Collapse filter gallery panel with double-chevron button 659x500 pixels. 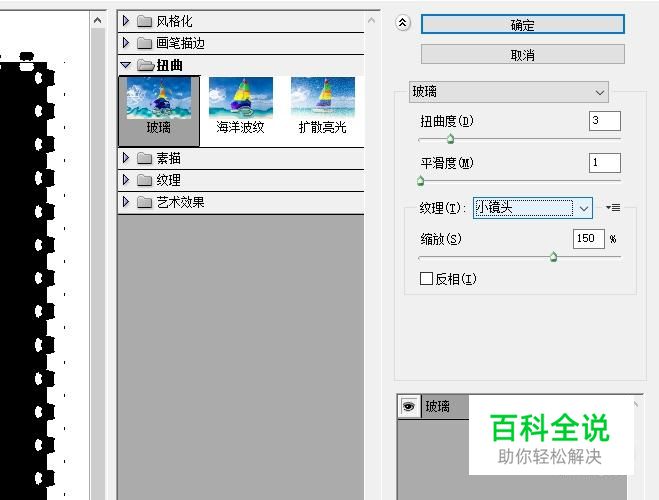tap(402, 23)
